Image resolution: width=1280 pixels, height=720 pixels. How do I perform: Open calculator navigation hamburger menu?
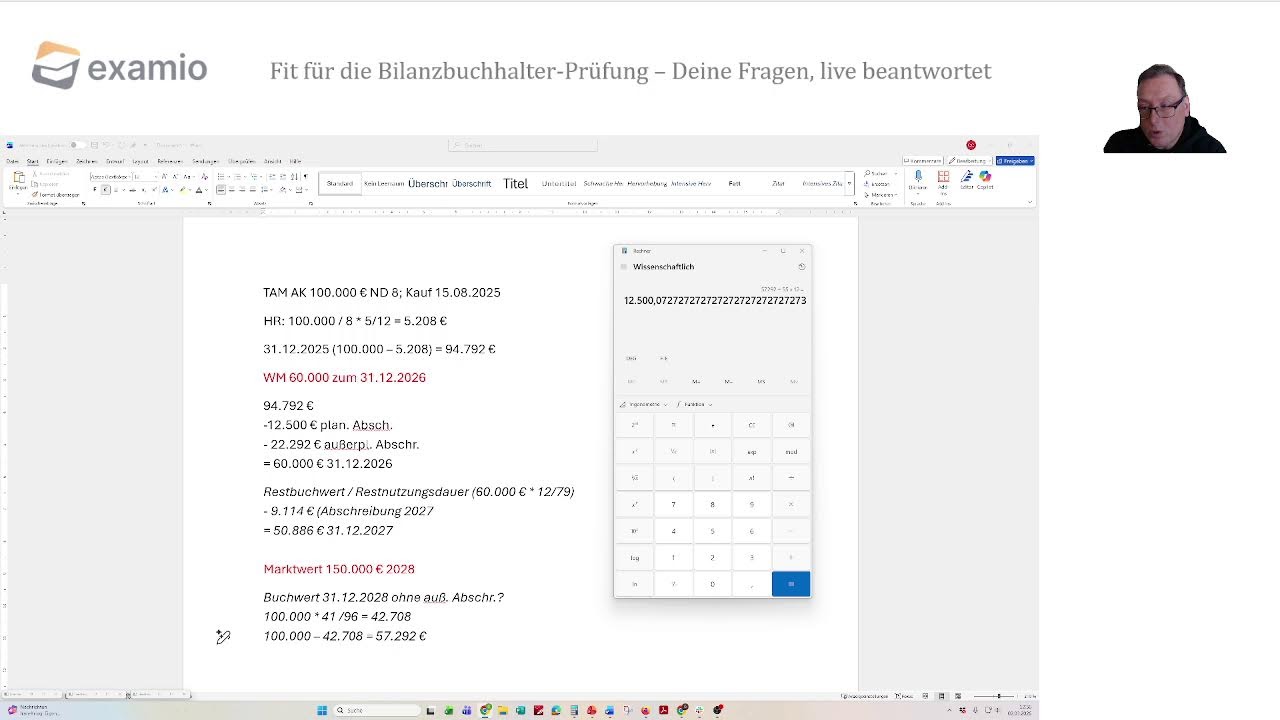tap(624, 267)
